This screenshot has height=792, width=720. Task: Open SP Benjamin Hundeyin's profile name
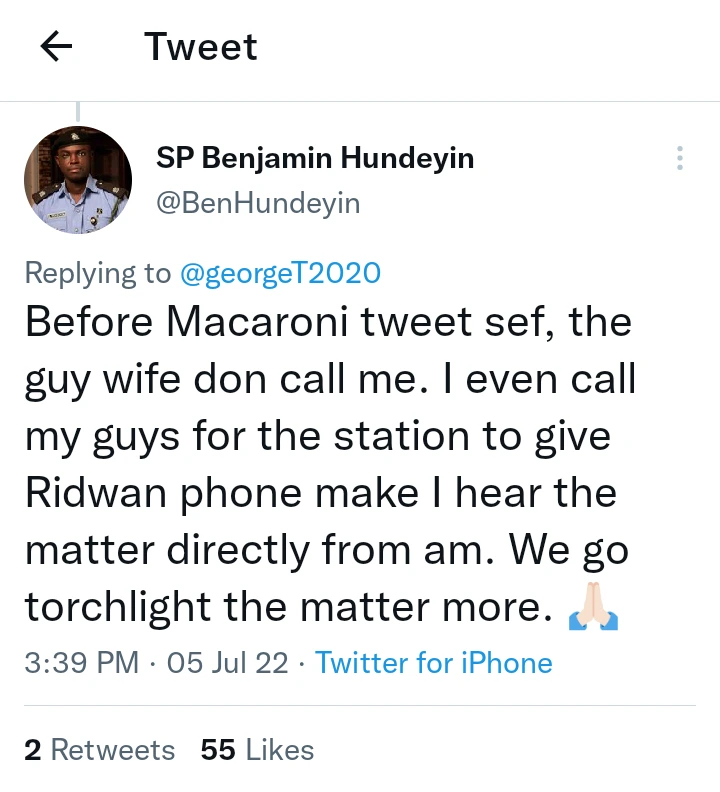[x=315, y=158]
